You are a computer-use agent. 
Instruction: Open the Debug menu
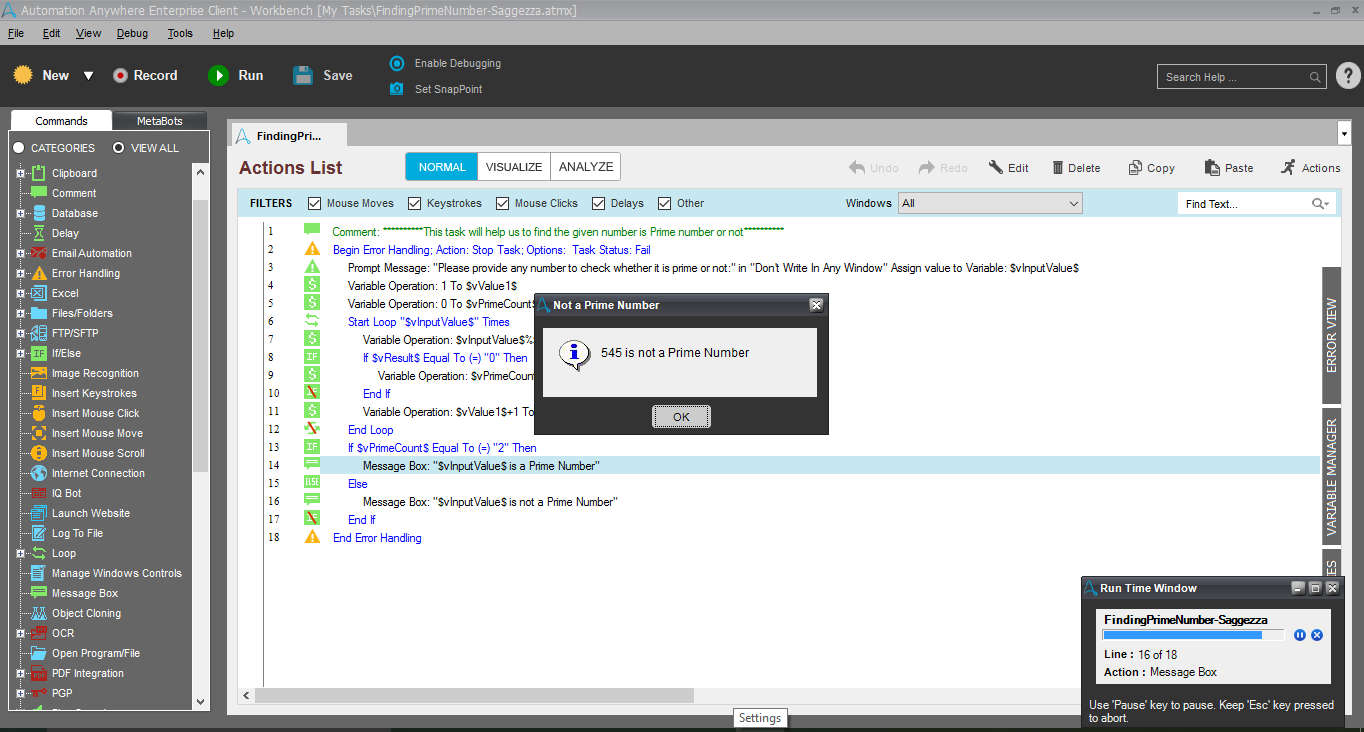click(132, 33)
